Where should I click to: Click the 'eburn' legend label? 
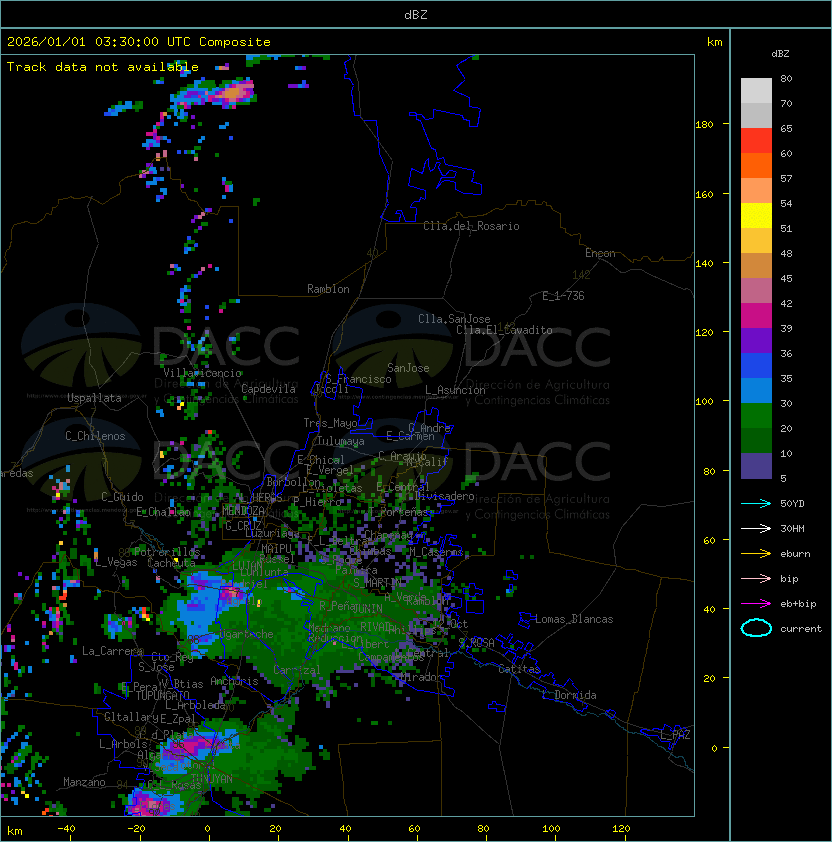[795, 554]
